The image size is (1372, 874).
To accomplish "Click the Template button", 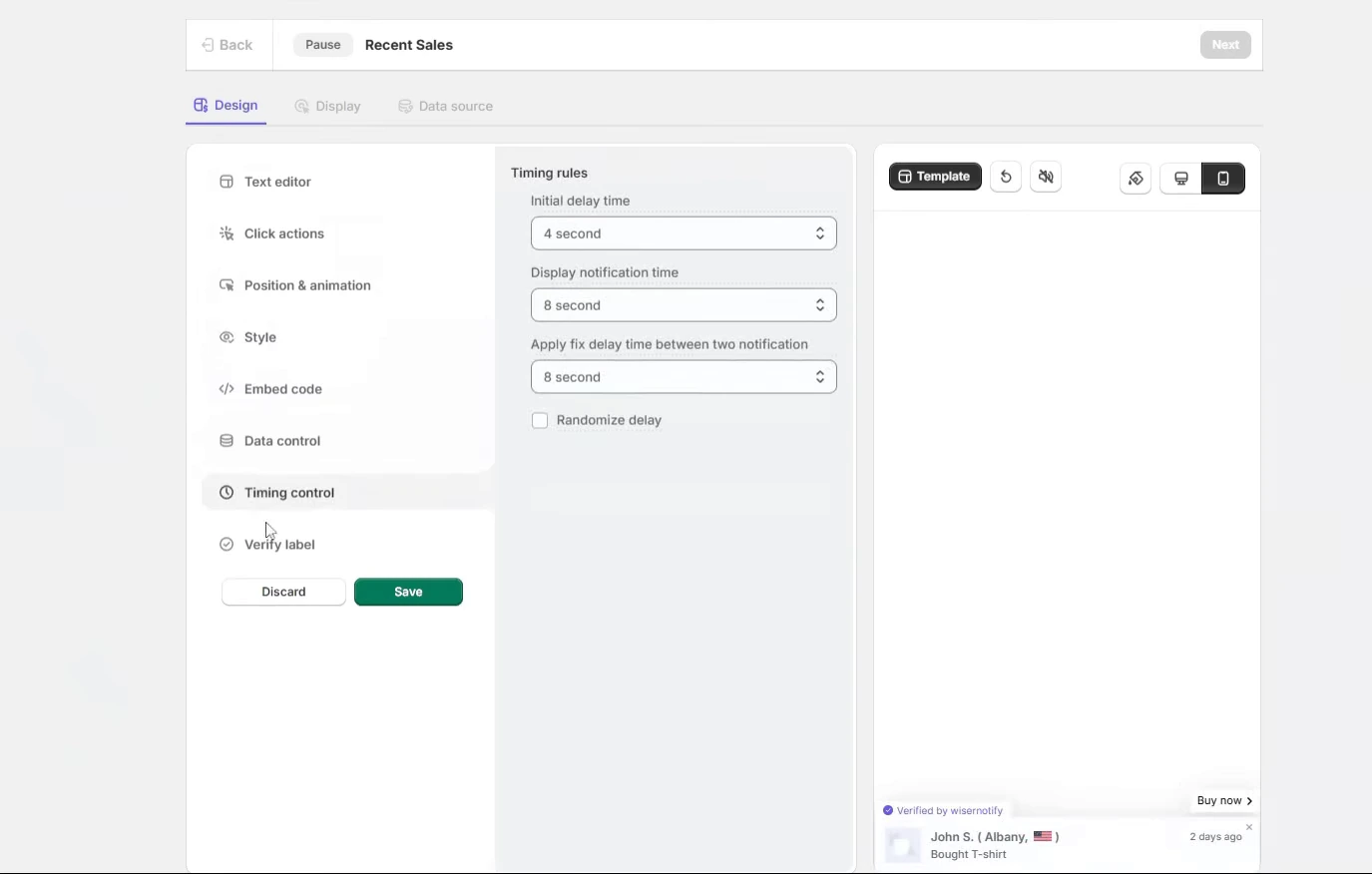I will click(x=935, y=177).
